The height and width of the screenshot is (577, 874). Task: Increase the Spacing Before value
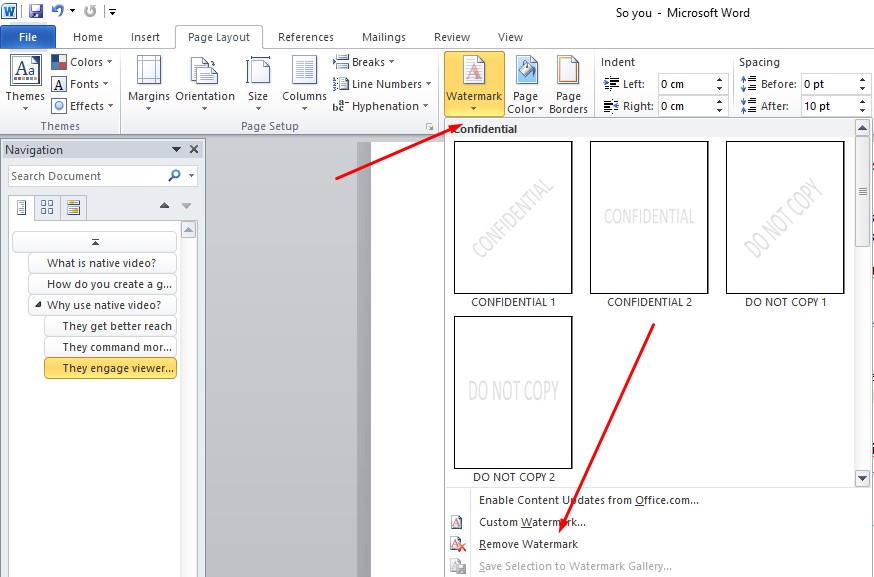tap(864, 80)
